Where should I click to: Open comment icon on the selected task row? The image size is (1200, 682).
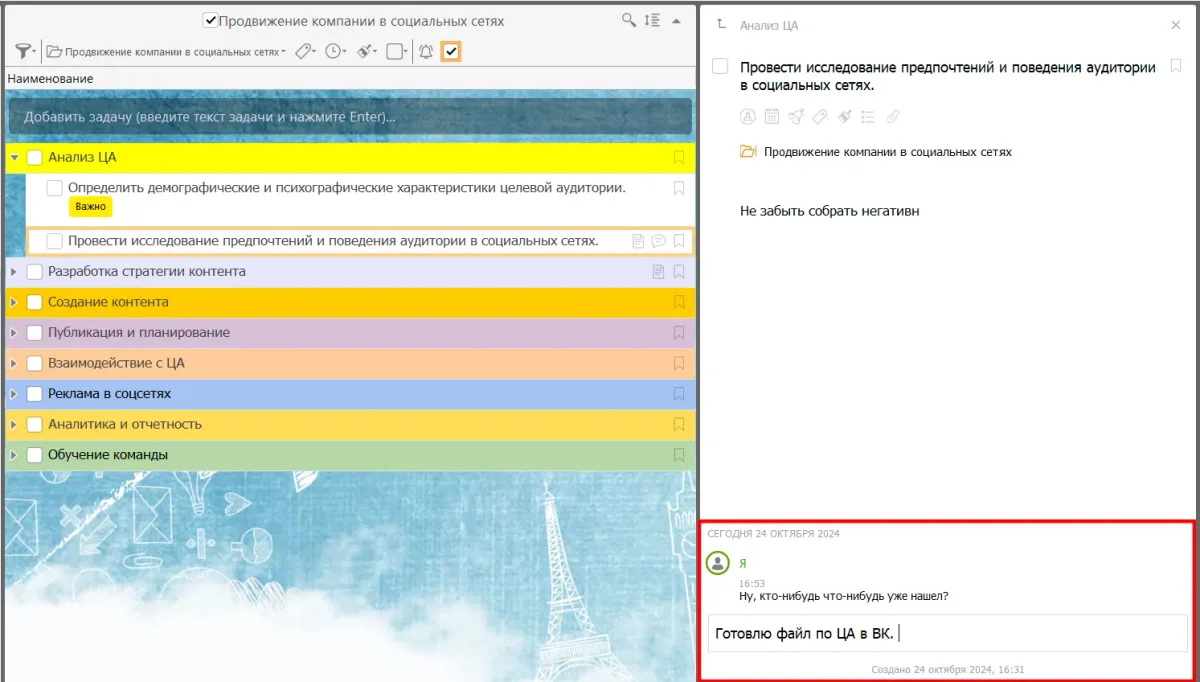tap(658, 241)
